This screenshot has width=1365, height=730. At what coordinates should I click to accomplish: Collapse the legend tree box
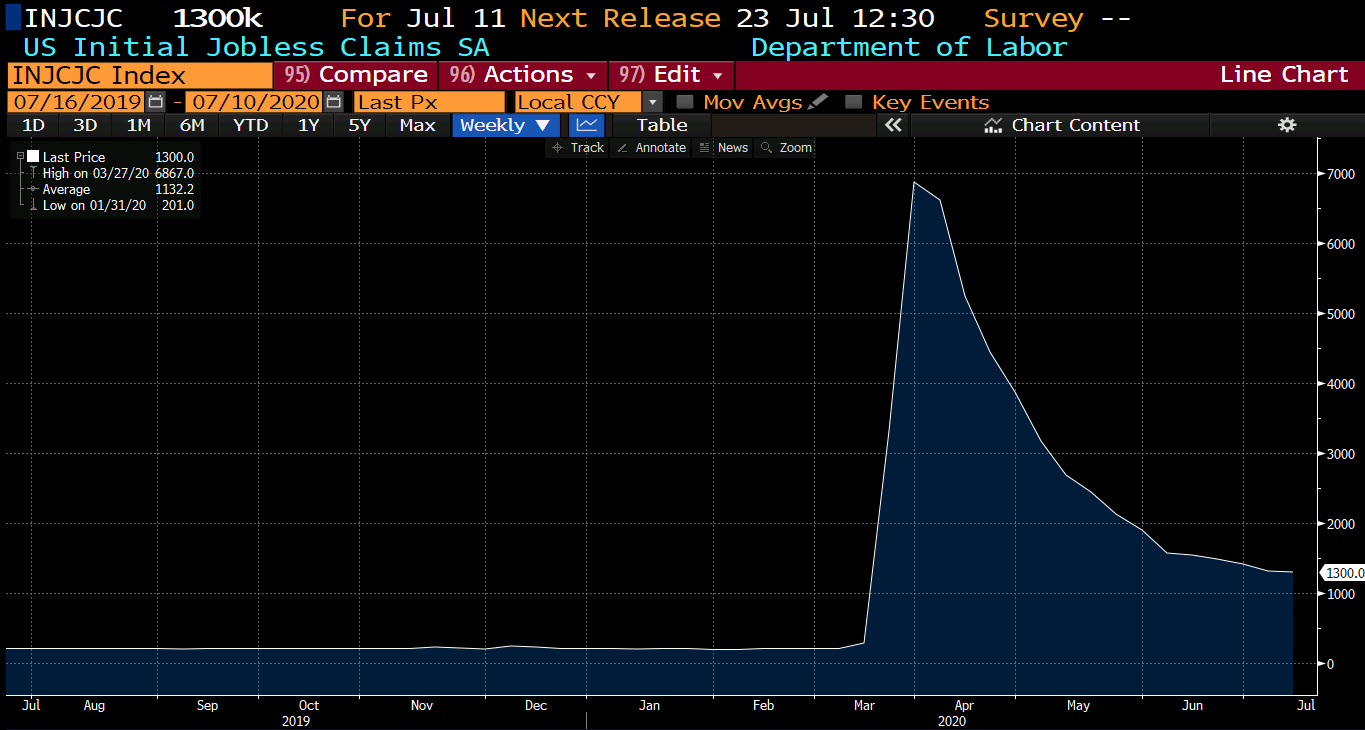[x=20, y=157]
